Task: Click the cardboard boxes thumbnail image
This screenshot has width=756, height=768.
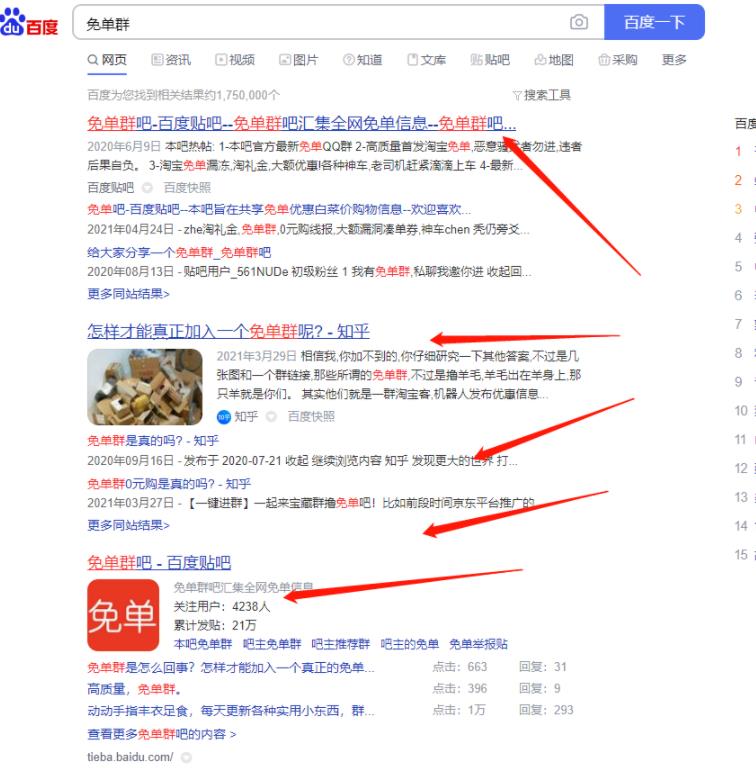Action: (x=144, y=387)
